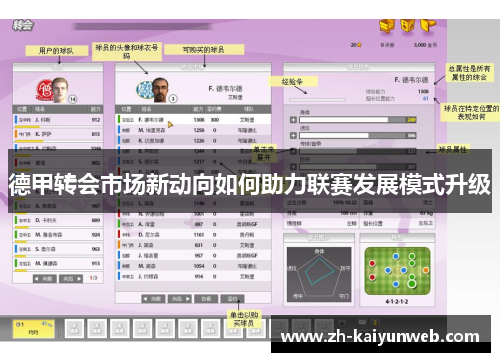Viewport: 500px width, 362px height.
Task: Click the experience bar under 经验条
Action: (x=317, y=99)
